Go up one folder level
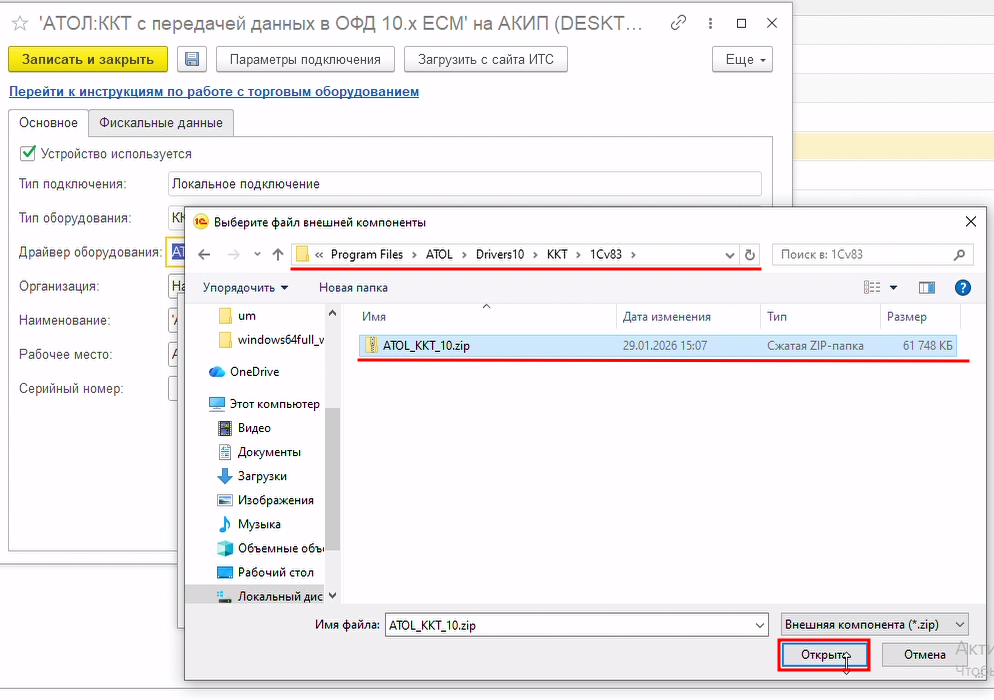This screenshot has height=700, width=994. click(278, 255)
